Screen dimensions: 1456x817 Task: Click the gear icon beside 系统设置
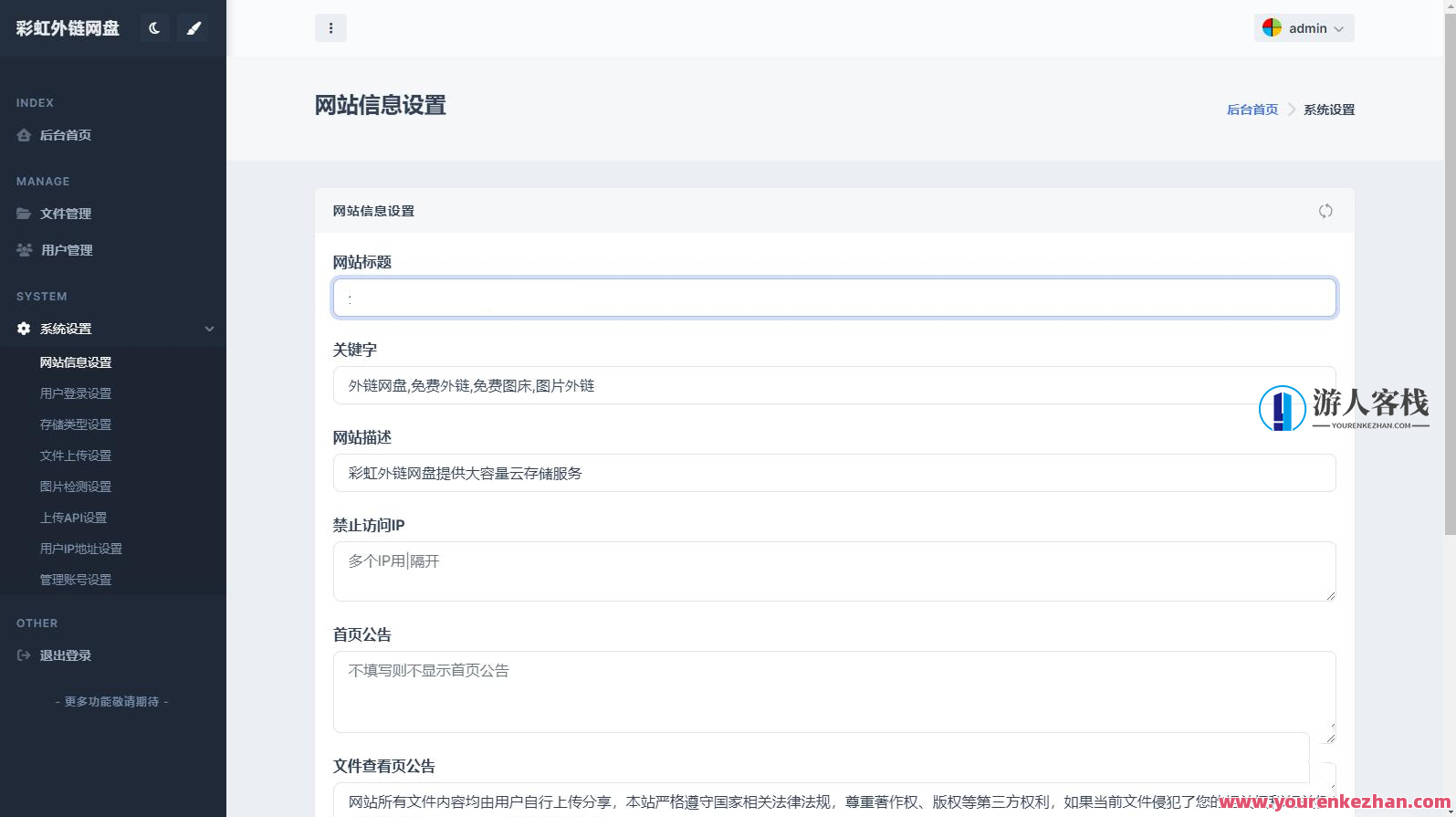(x=24, y=329)
